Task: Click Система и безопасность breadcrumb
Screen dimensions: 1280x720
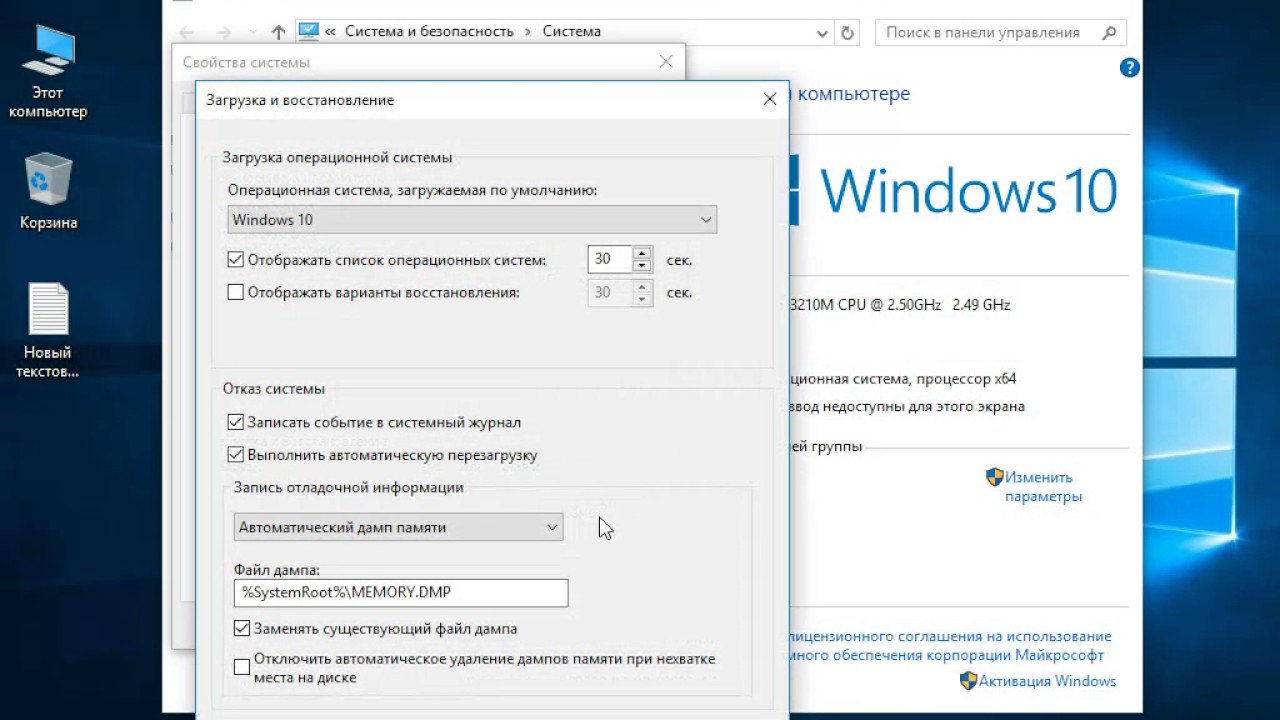Action: tap(429, 31)
